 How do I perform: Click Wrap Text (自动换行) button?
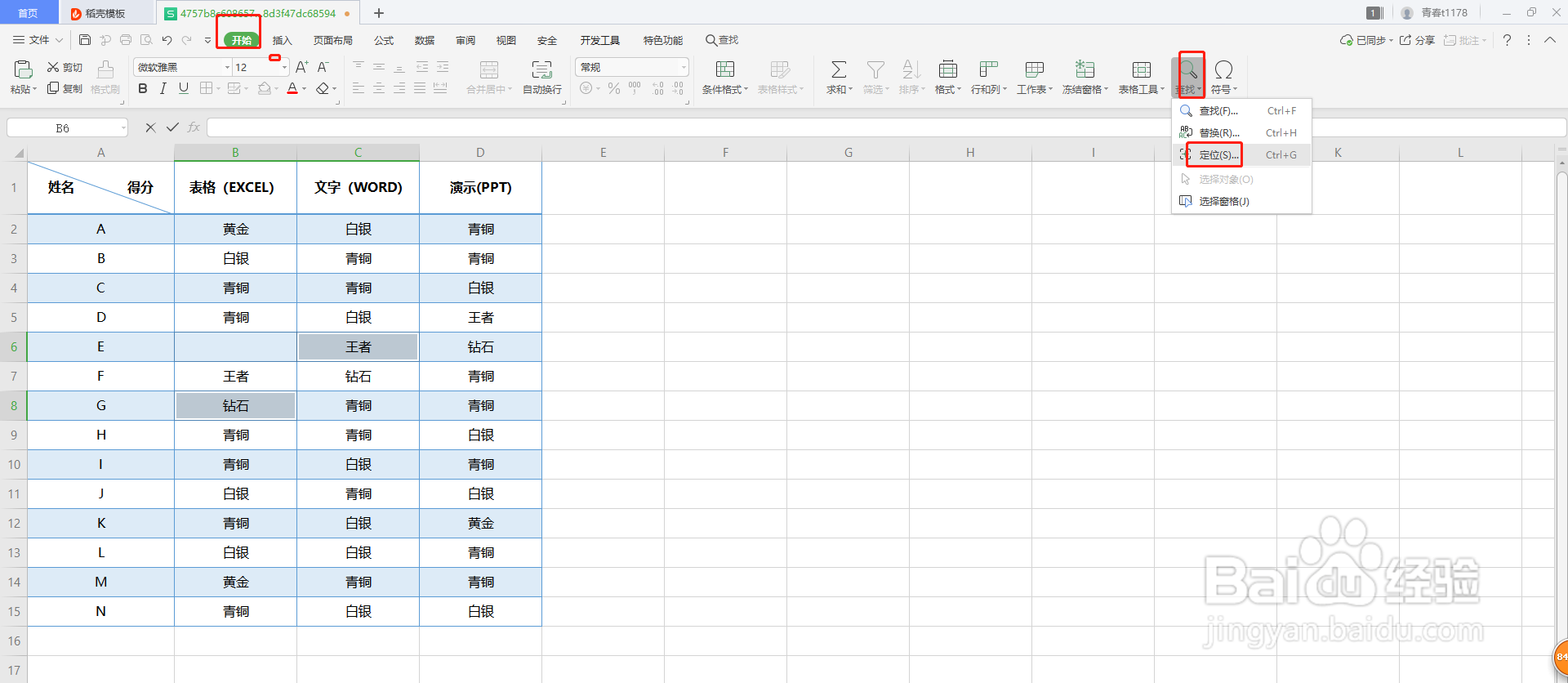point(542,78)
